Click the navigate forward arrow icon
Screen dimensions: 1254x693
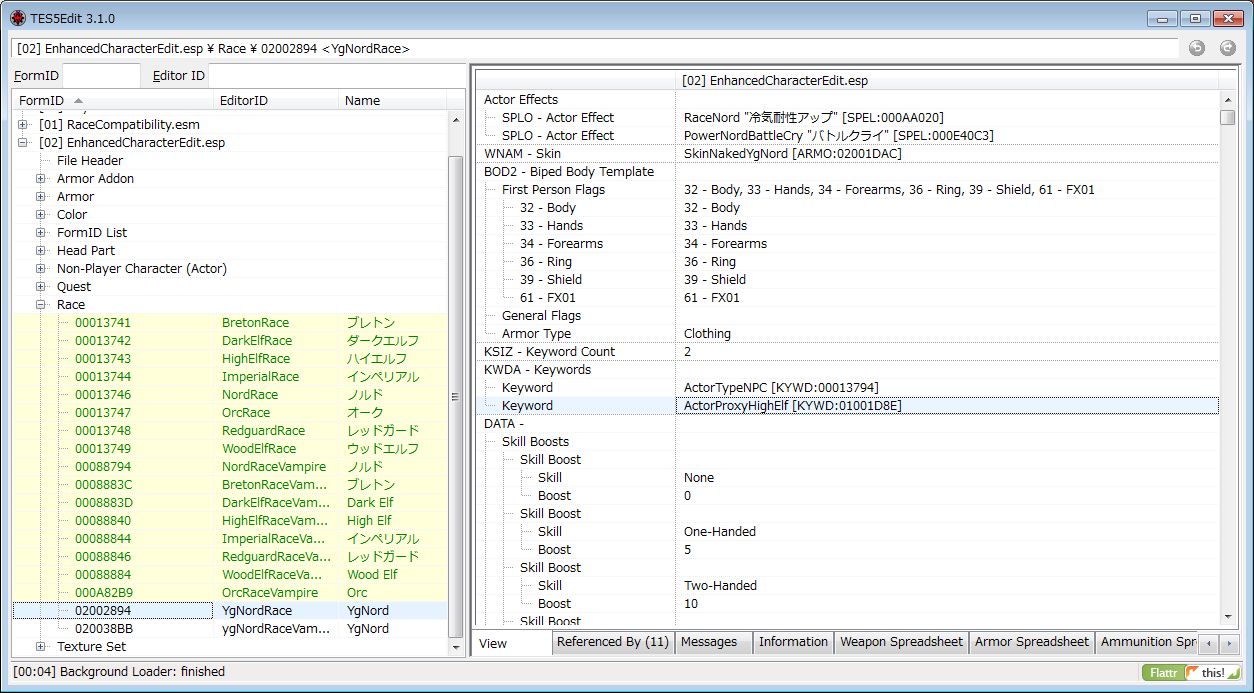tap(1228, 48)
